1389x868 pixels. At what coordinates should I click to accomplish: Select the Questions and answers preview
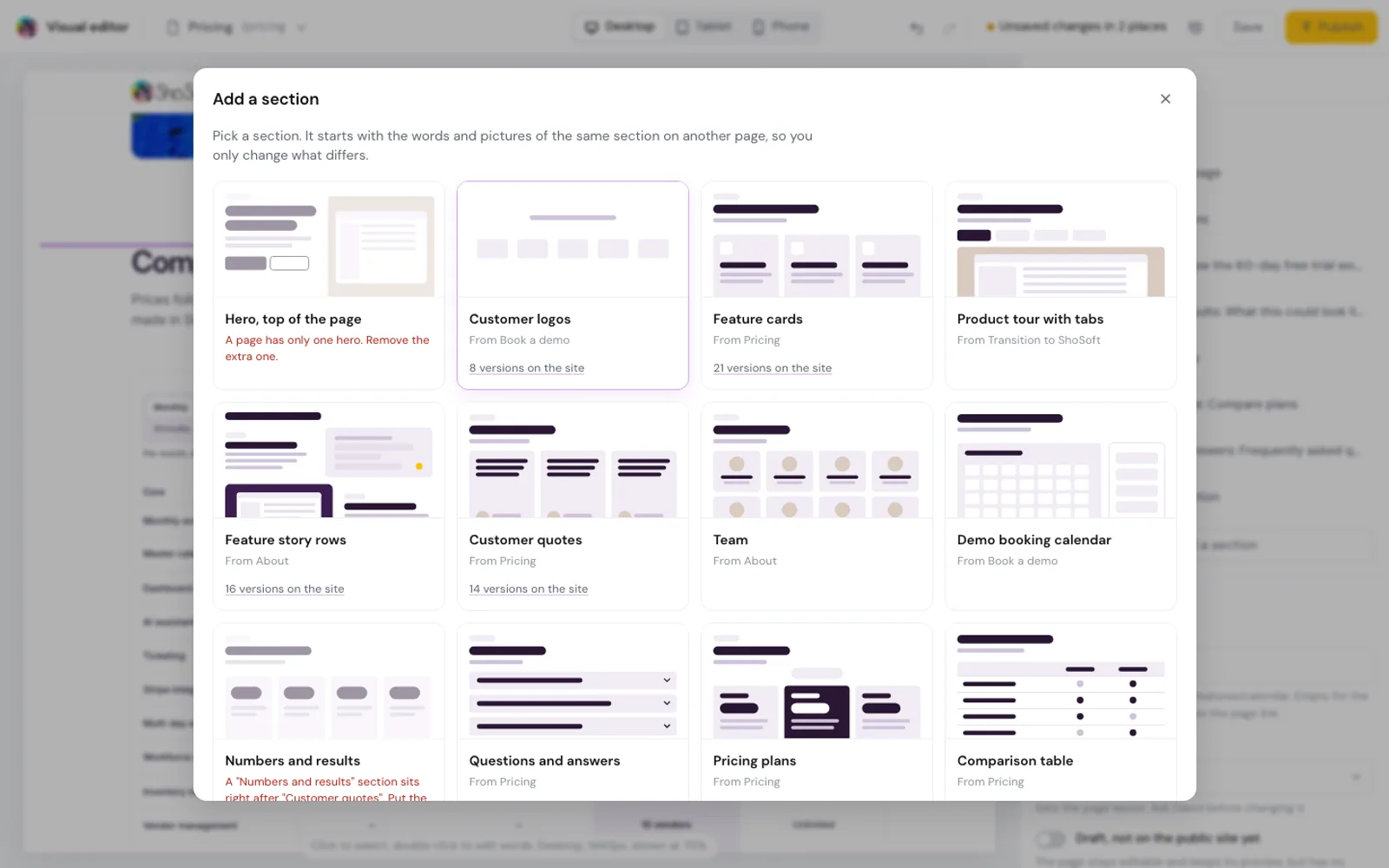(573, 681)
